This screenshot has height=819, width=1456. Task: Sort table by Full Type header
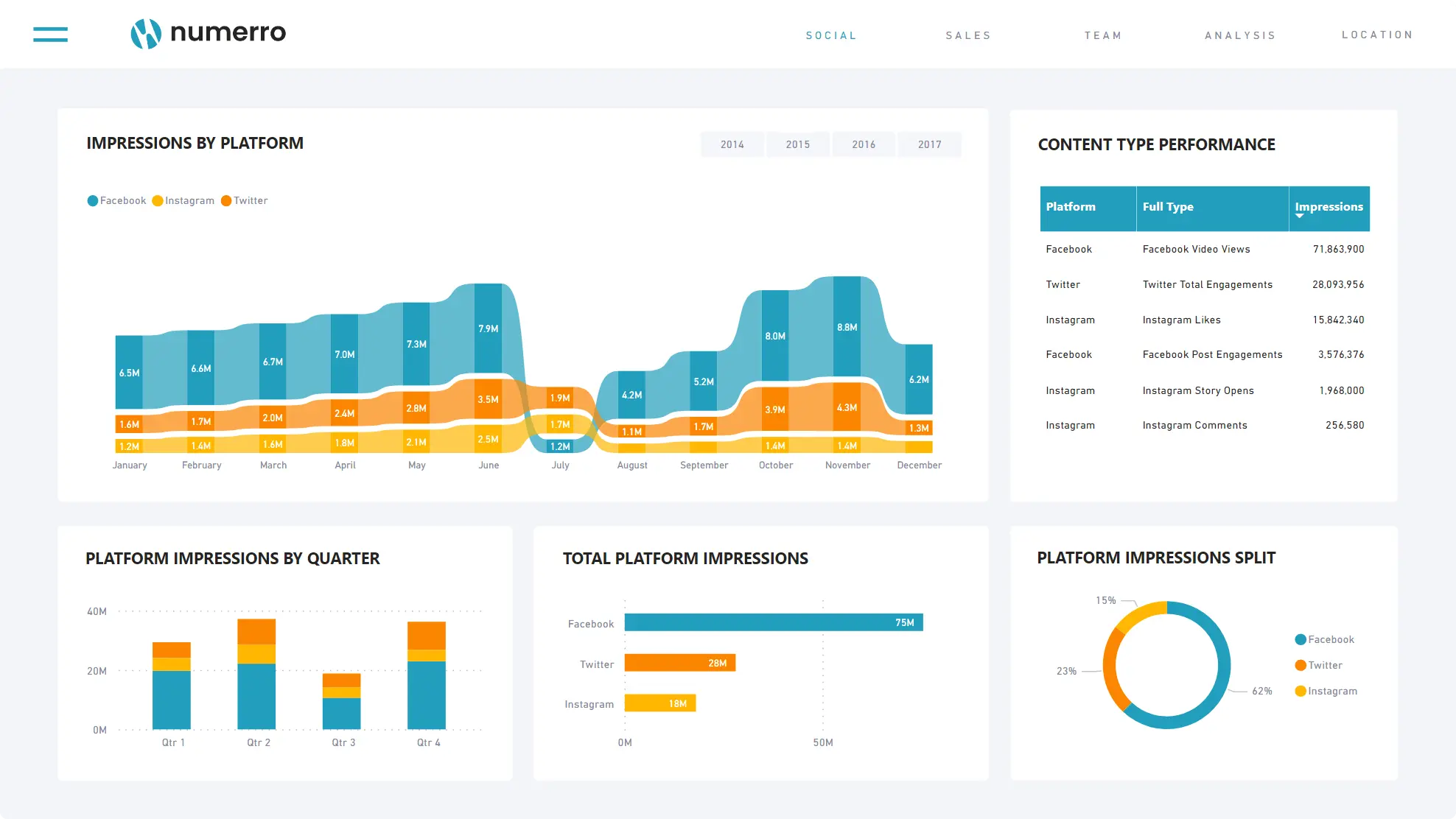[x=1168, y=207]
